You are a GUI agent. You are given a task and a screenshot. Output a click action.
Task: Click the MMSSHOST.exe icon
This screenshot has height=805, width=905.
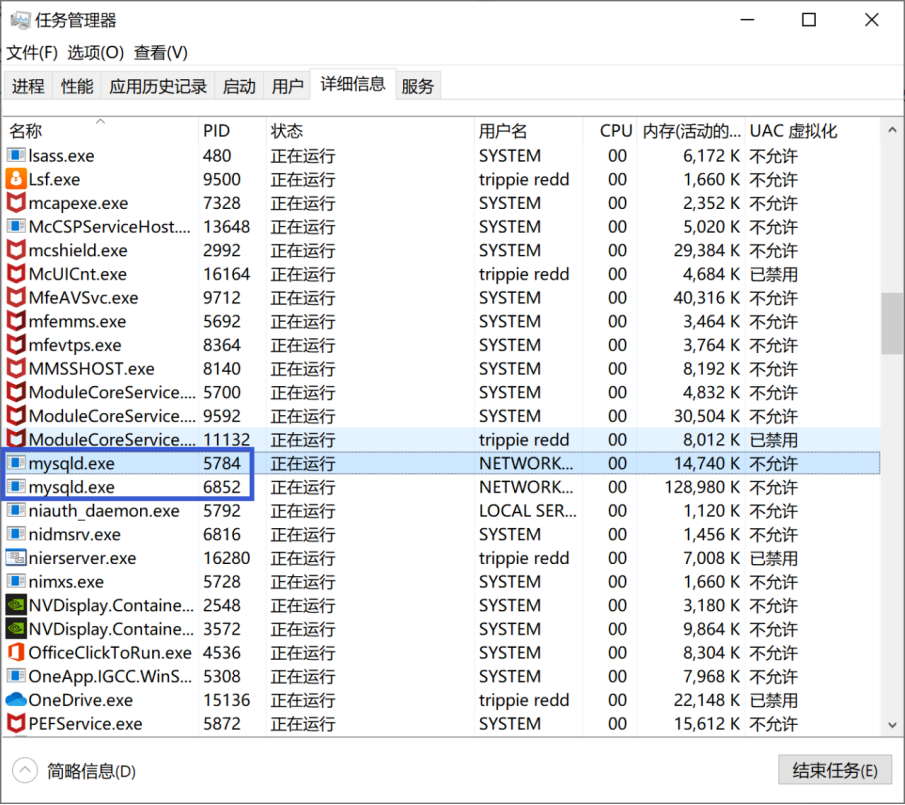(x=16, y=368)
